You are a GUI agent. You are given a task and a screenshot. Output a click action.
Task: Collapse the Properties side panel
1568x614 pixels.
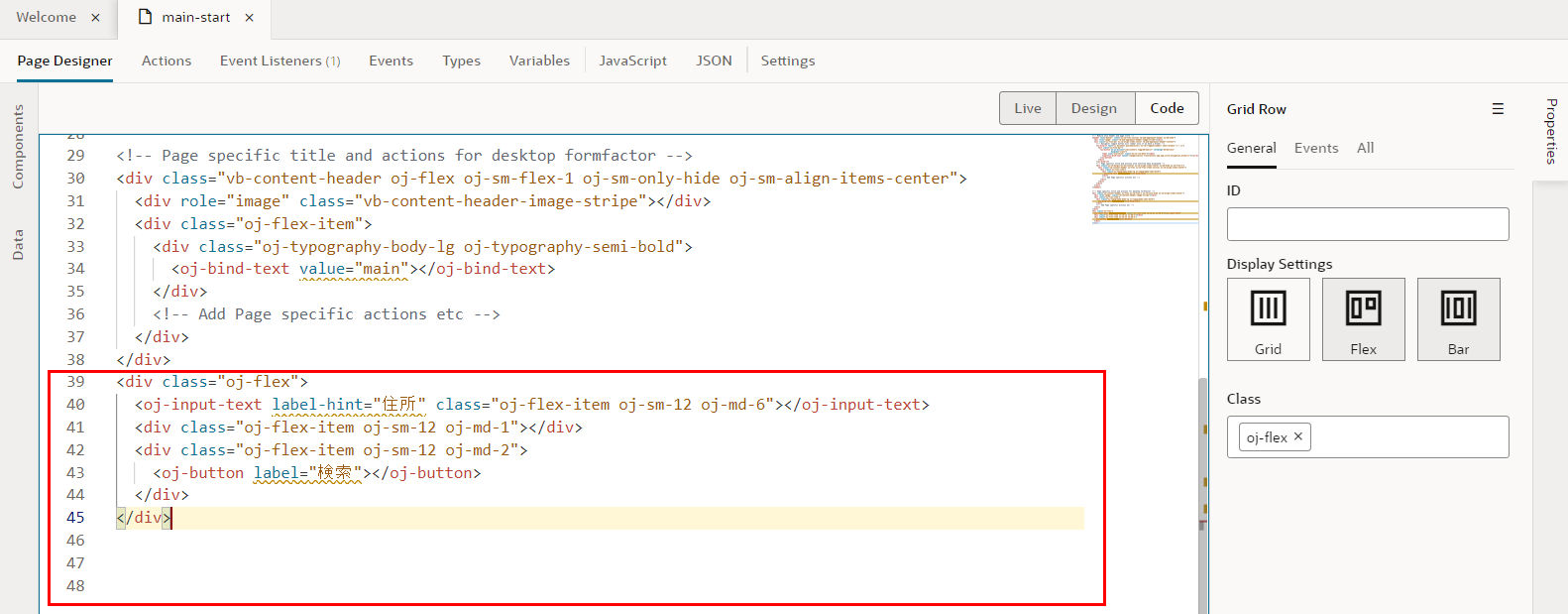(1551, 131)
